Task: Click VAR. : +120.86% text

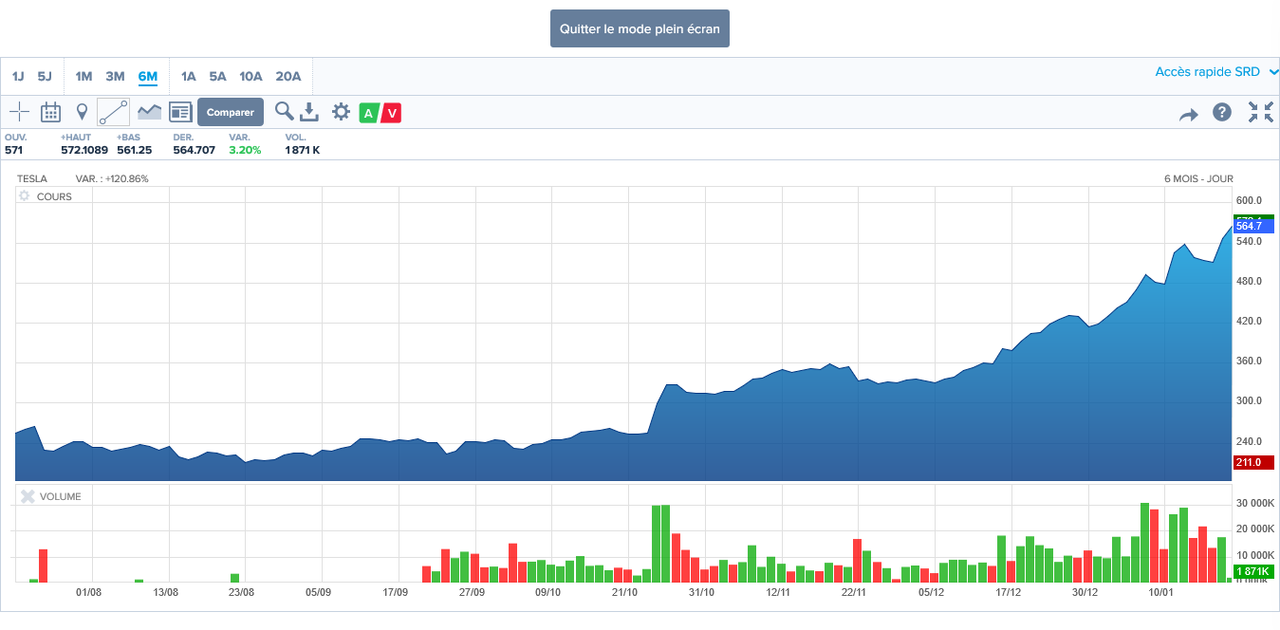Action: (x=112, y=179)
